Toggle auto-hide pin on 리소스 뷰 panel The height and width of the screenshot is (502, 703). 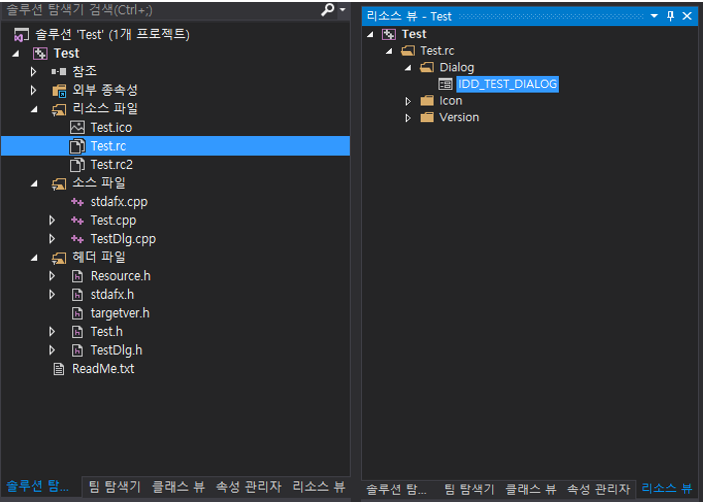click(671, 17)
